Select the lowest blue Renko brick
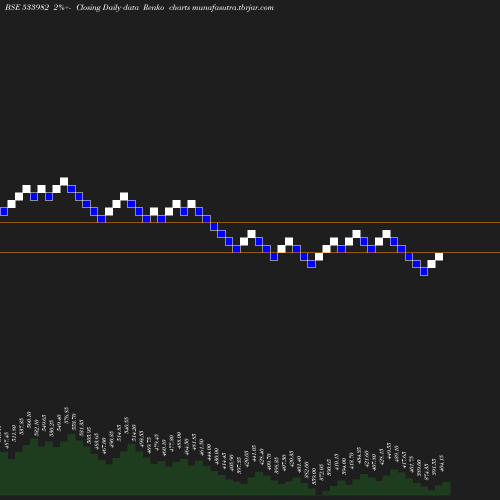The image size is (500, 500). tap(424, 272)
